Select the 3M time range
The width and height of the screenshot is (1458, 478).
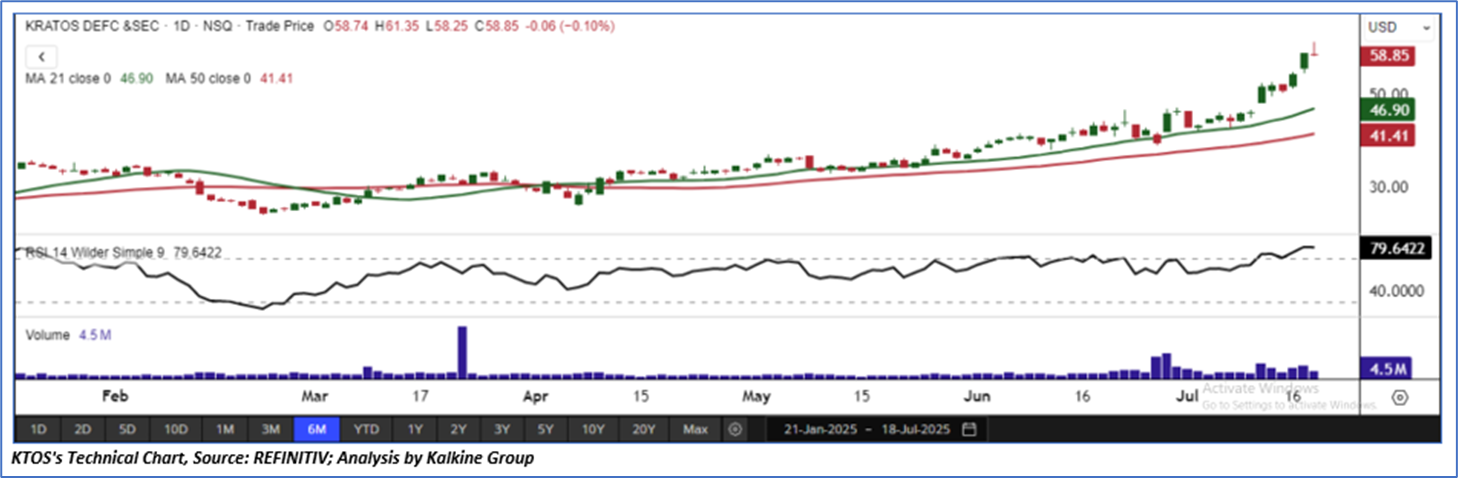click(270, 429)
